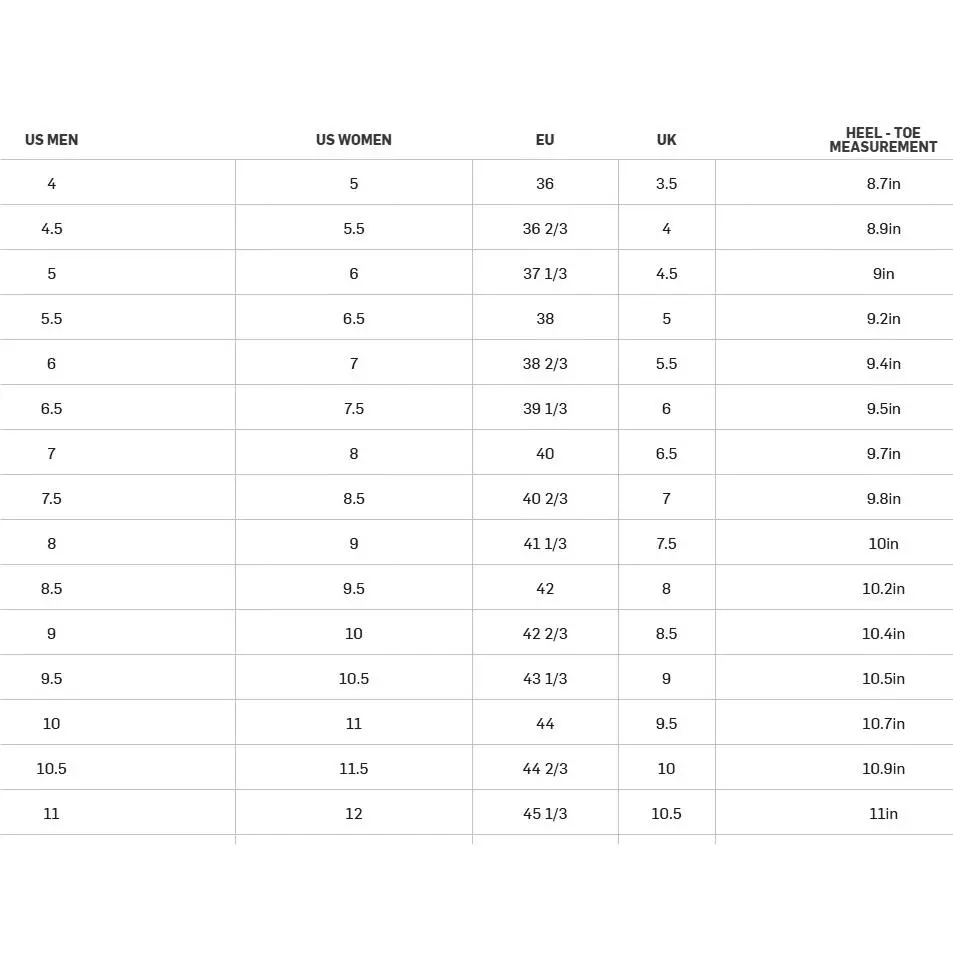Select US Women size 6.5 cell
This screenshot has height=953, width=953.
tap(354, 318)
